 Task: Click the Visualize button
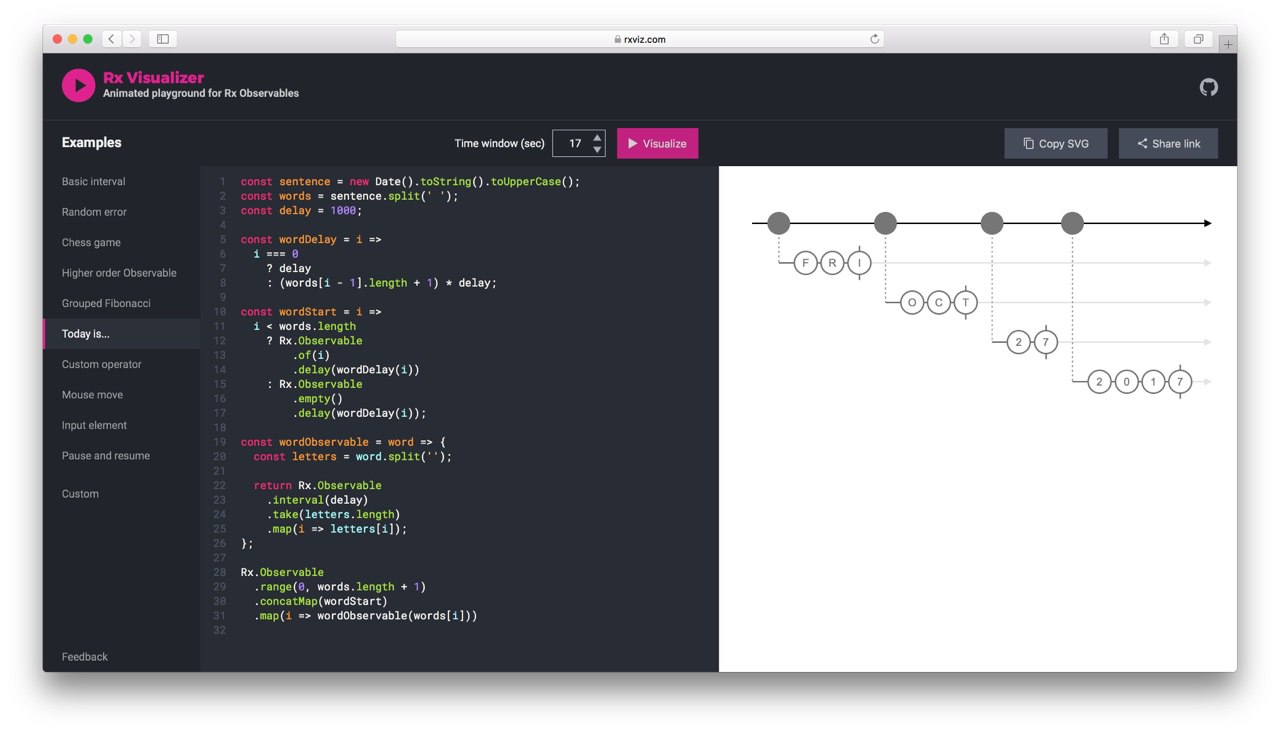pyautogui.click(x=657, y=143)
